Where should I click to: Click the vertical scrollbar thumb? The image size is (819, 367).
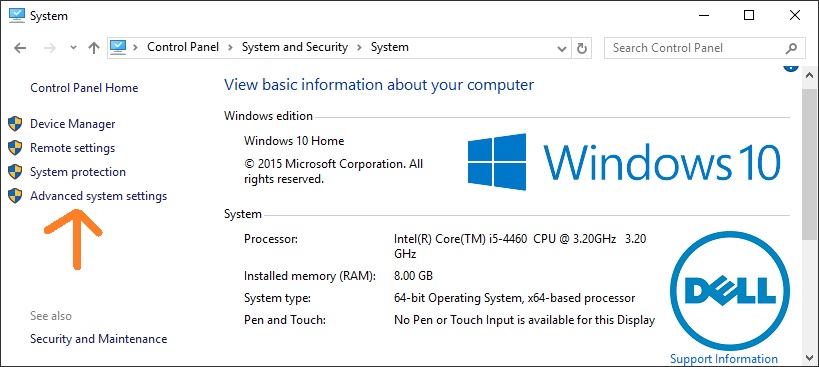(809, 162)
